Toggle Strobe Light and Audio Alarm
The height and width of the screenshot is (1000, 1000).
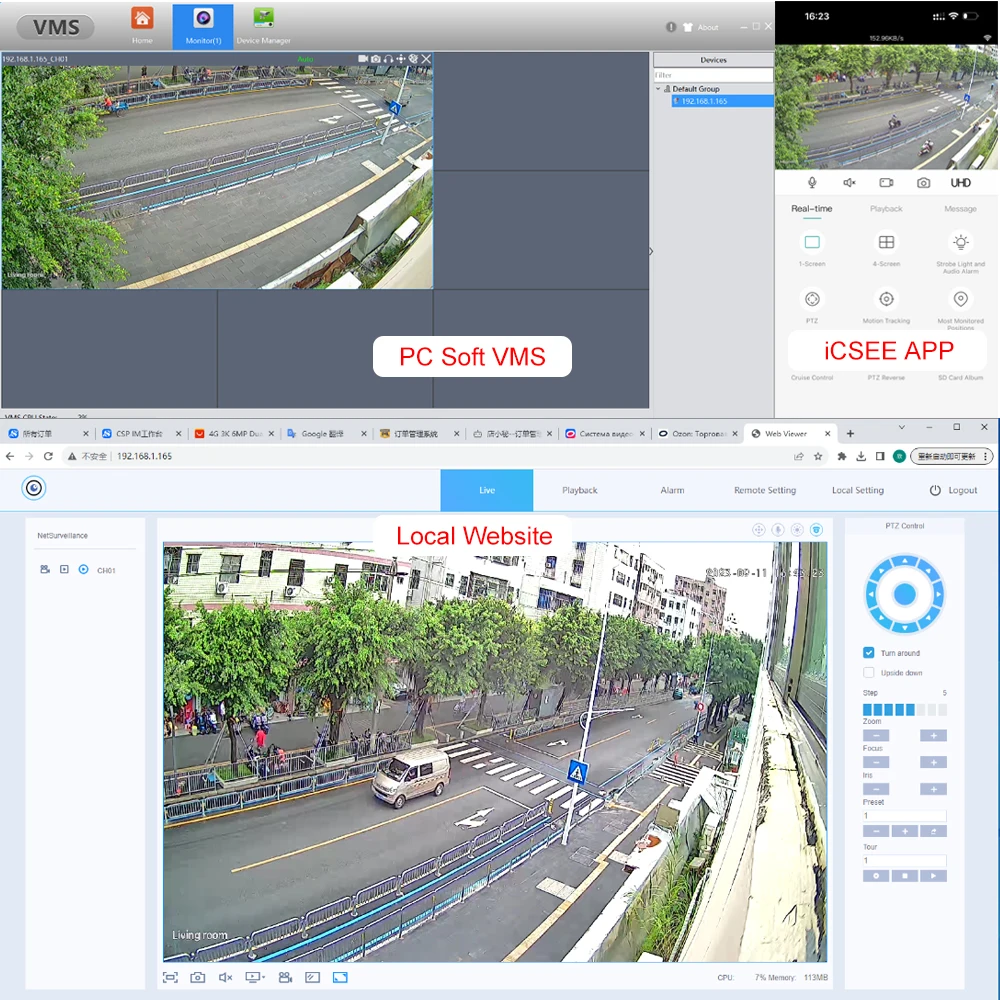click(960, 242)
